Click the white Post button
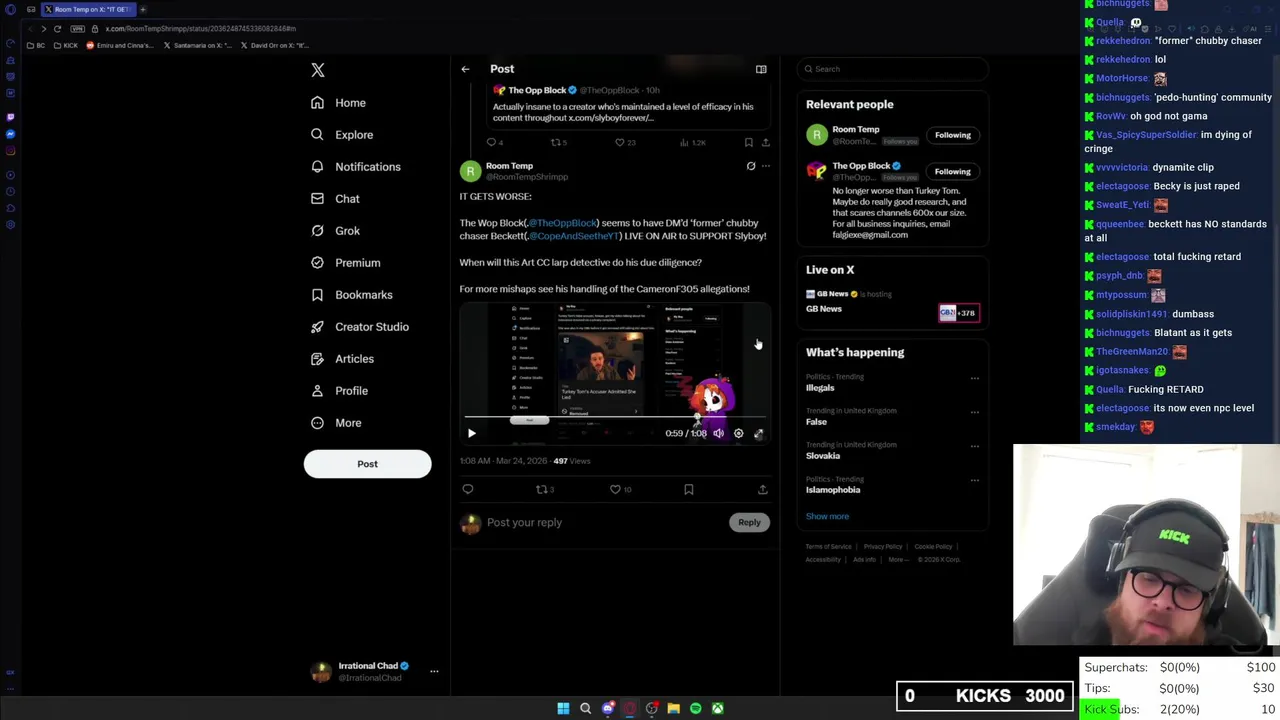 [x=367, y=464]
